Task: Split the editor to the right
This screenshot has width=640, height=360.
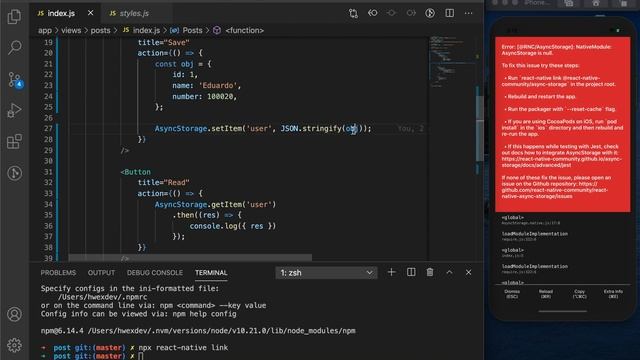Action: tap(449, 13)
